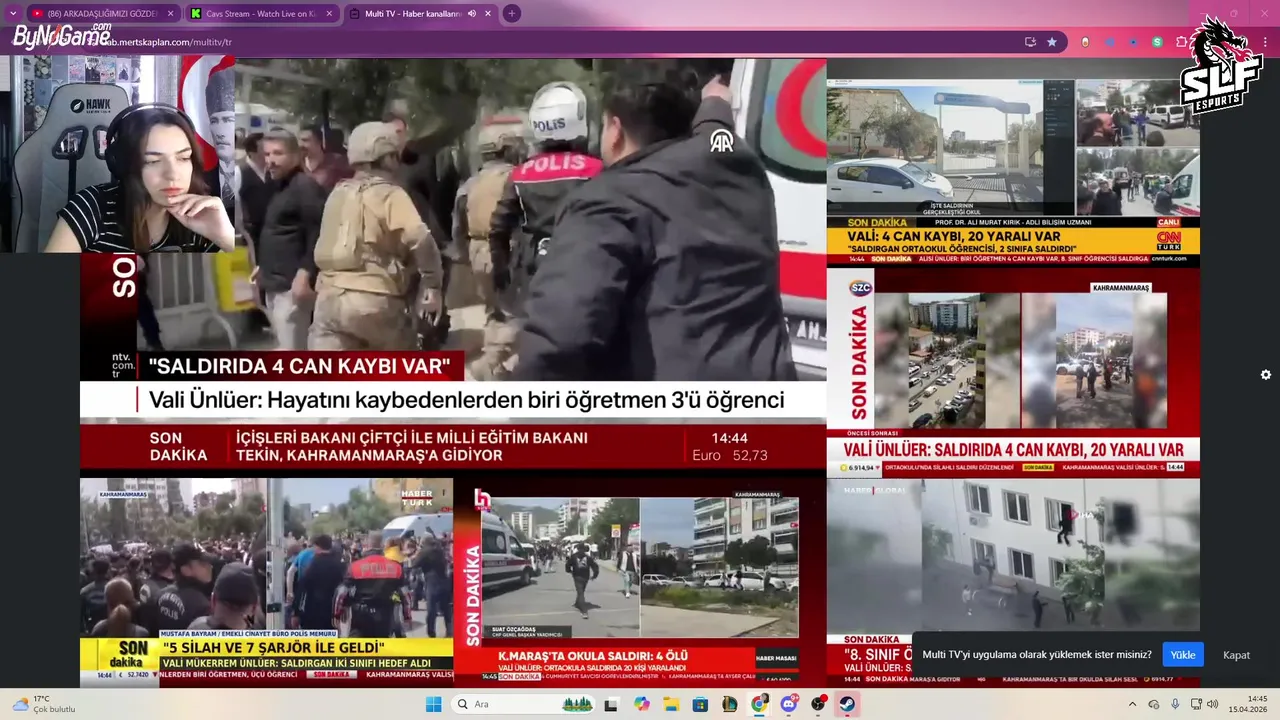The image size is (1280, 720).
Task: Open Task View from taskbar
Action: 611,704
